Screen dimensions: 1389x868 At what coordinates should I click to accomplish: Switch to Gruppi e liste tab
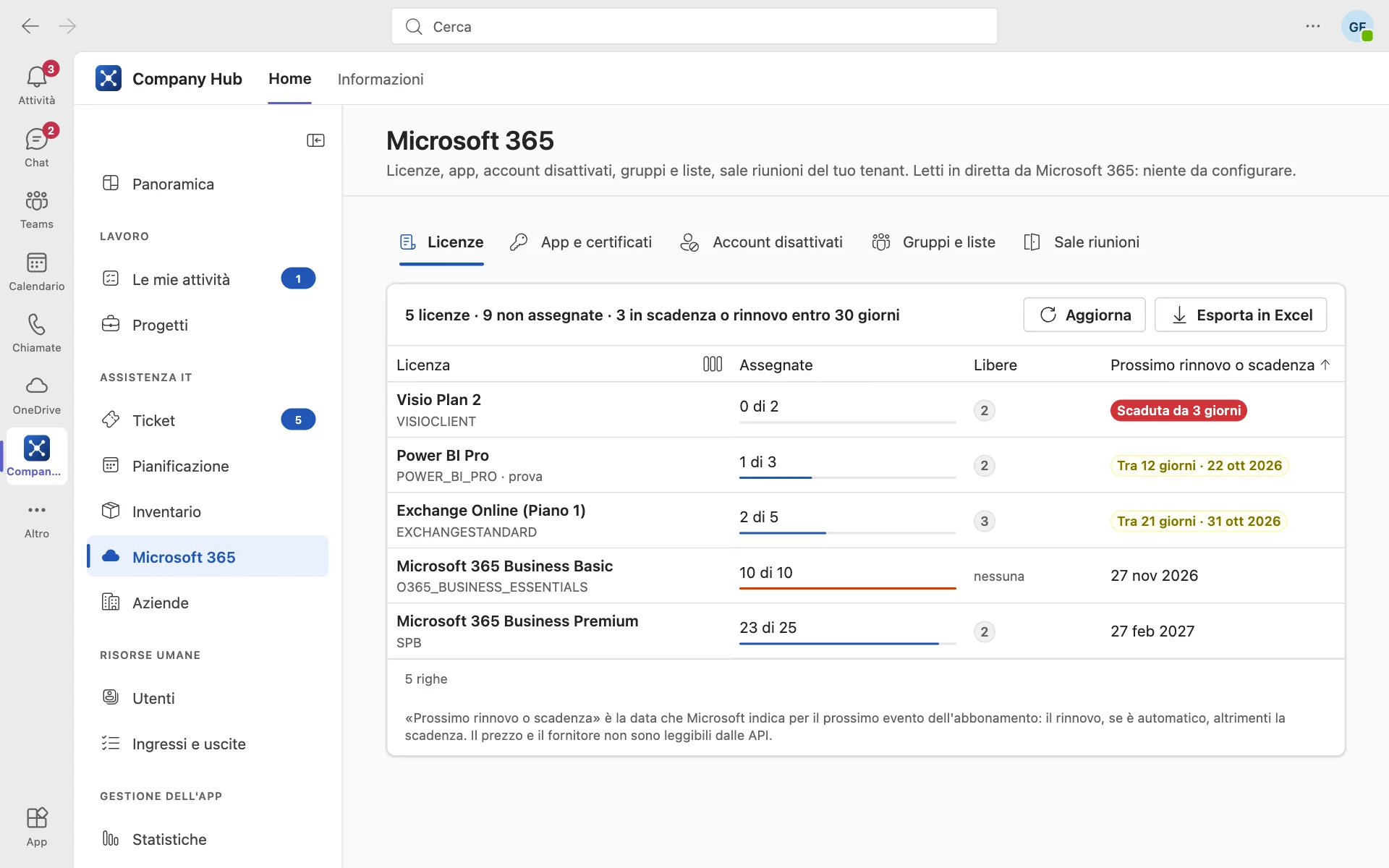tap(934, 242)
